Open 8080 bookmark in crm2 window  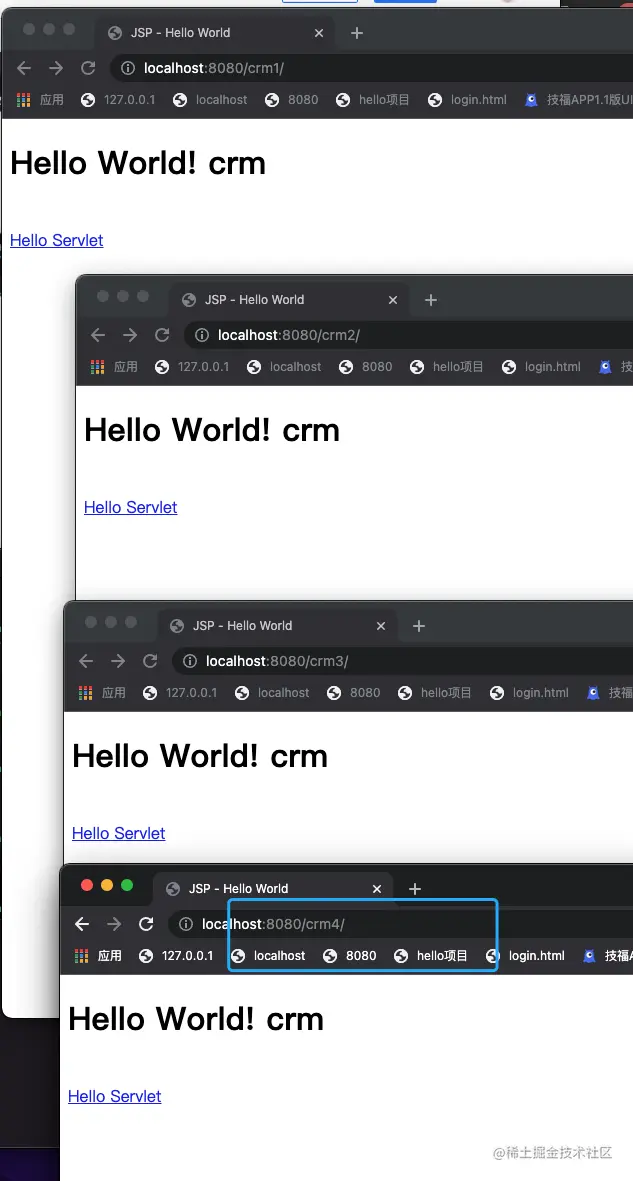tap(365, 367)
